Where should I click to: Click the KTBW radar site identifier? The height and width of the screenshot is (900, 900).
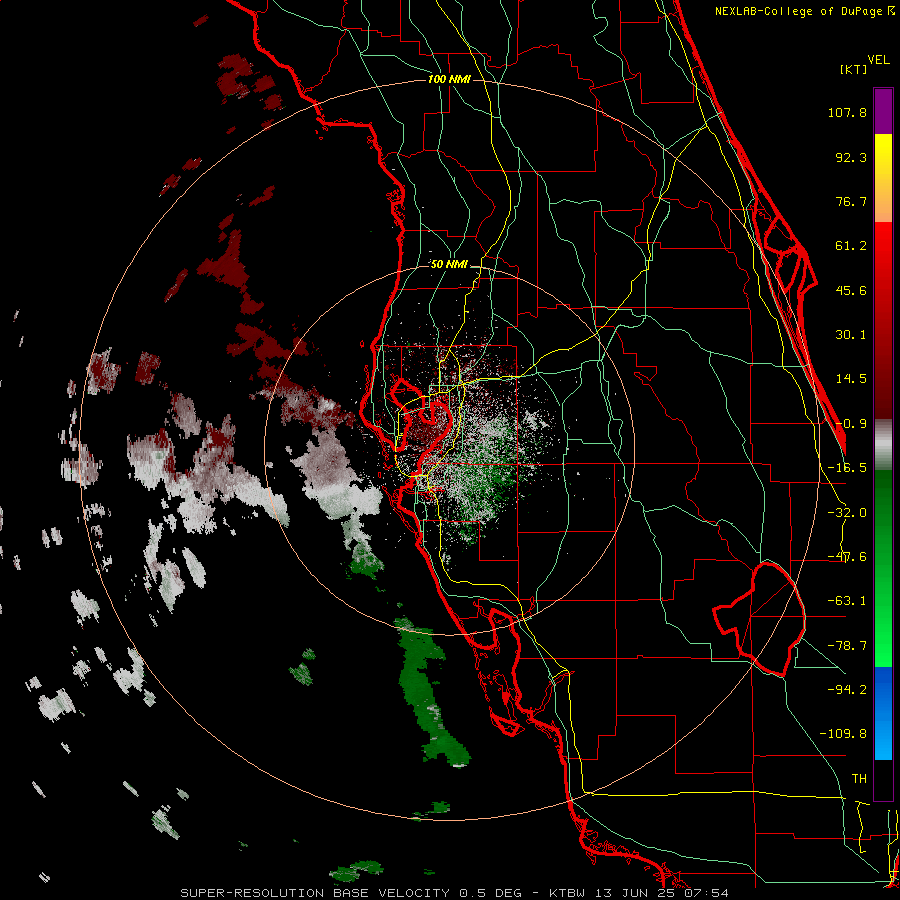click(x=567, y=893)
